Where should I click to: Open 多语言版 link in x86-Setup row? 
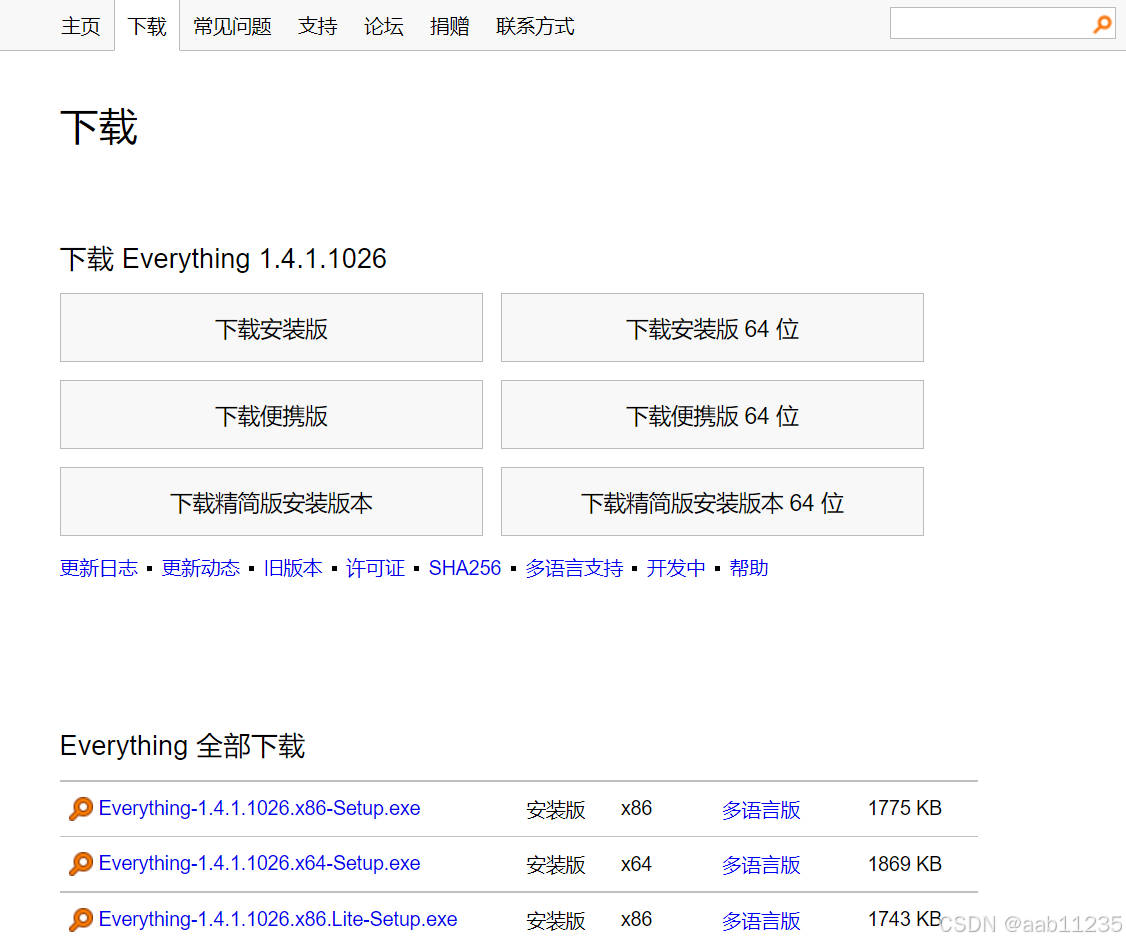pyautogui.click(x=760, y=810)
